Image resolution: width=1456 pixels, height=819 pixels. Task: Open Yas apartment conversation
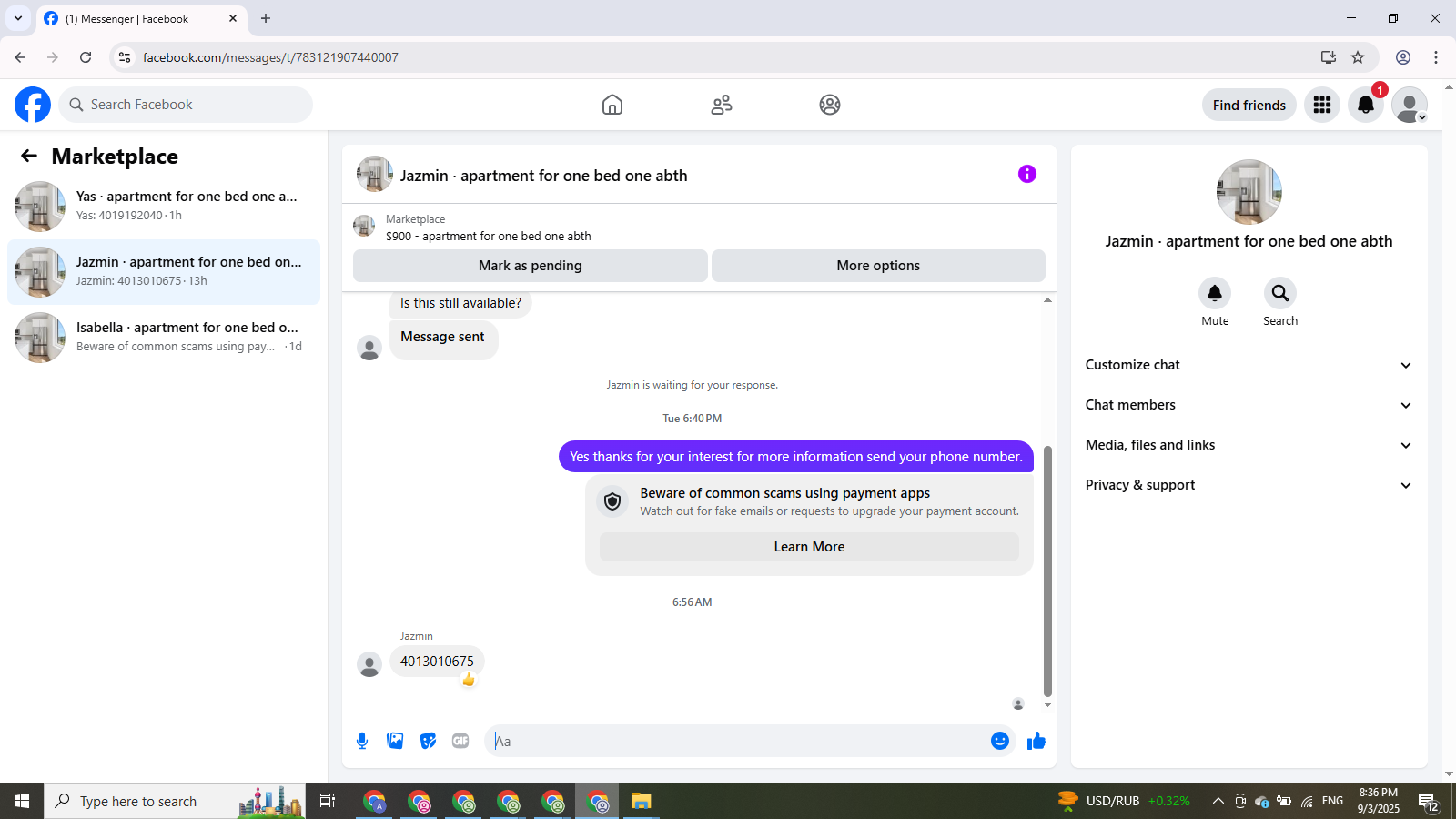tap(164, 207)
